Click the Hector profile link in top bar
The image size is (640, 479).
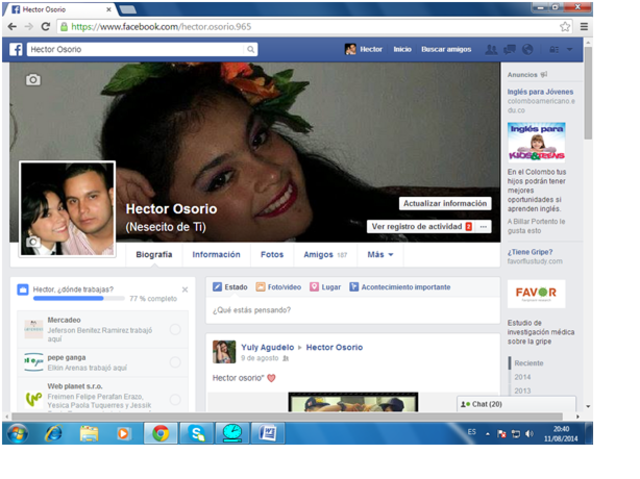(x=364, y=49)
